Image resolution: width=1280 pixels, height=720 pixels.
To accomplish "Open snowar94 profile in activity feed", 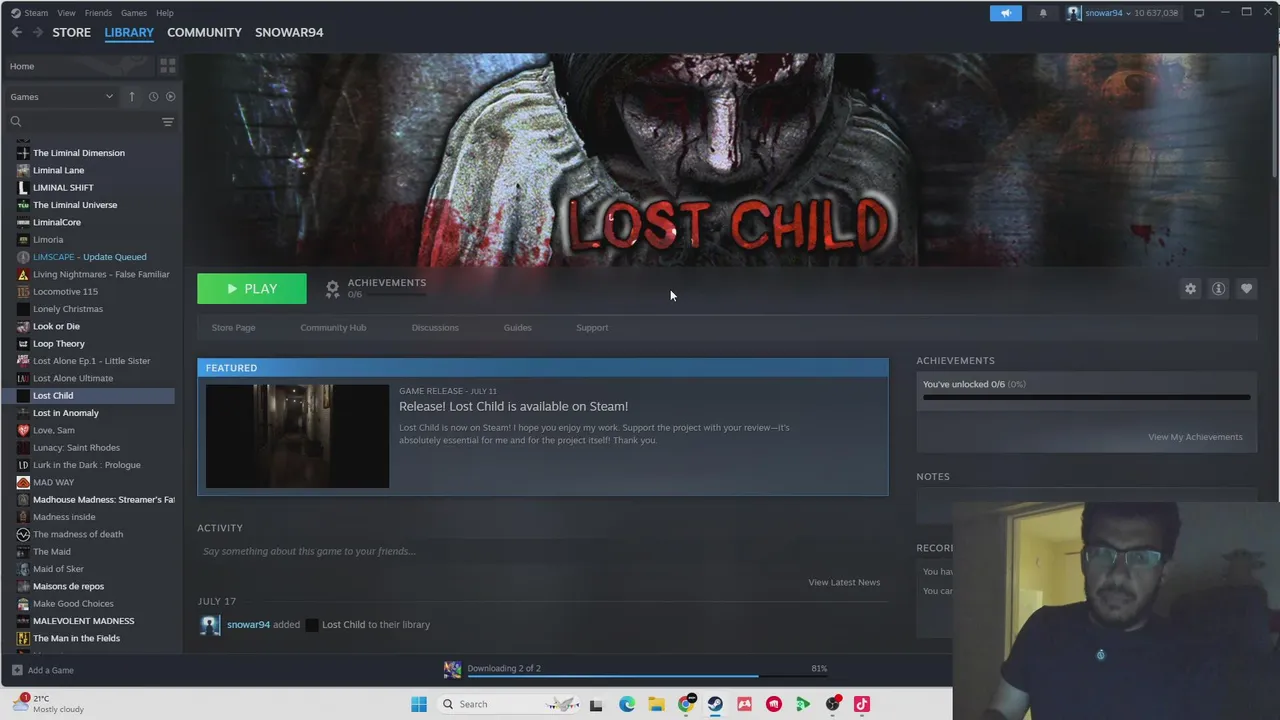I will coord(248,625).
